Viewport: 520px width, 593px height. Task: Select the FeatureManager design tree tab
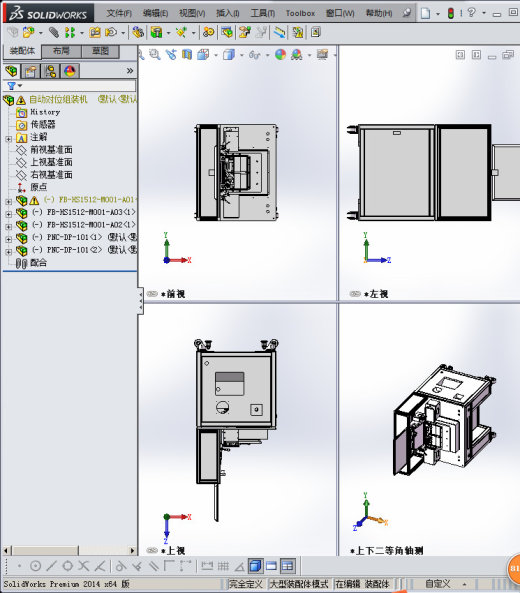(x=12, y=71)
